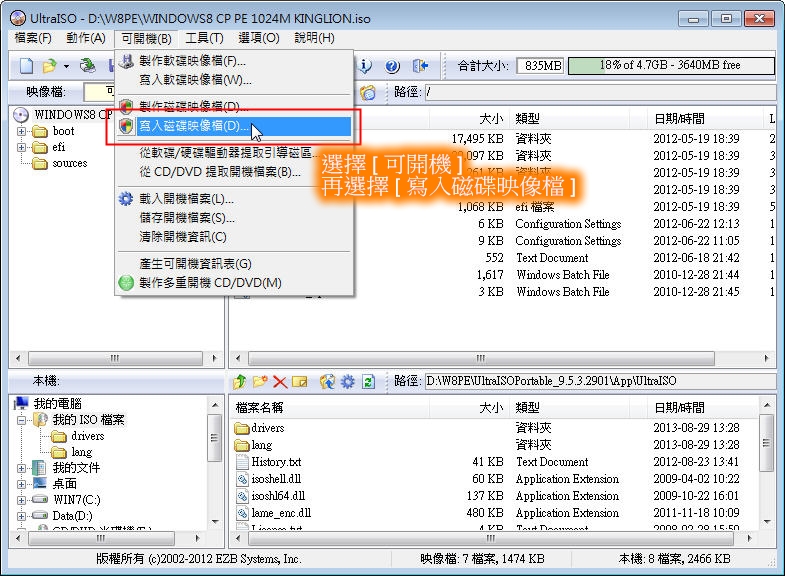This screenshot has width=785, height=576.
Task: Click the Open CD/DVD drive toolbar icon
Action: [88, 66]
